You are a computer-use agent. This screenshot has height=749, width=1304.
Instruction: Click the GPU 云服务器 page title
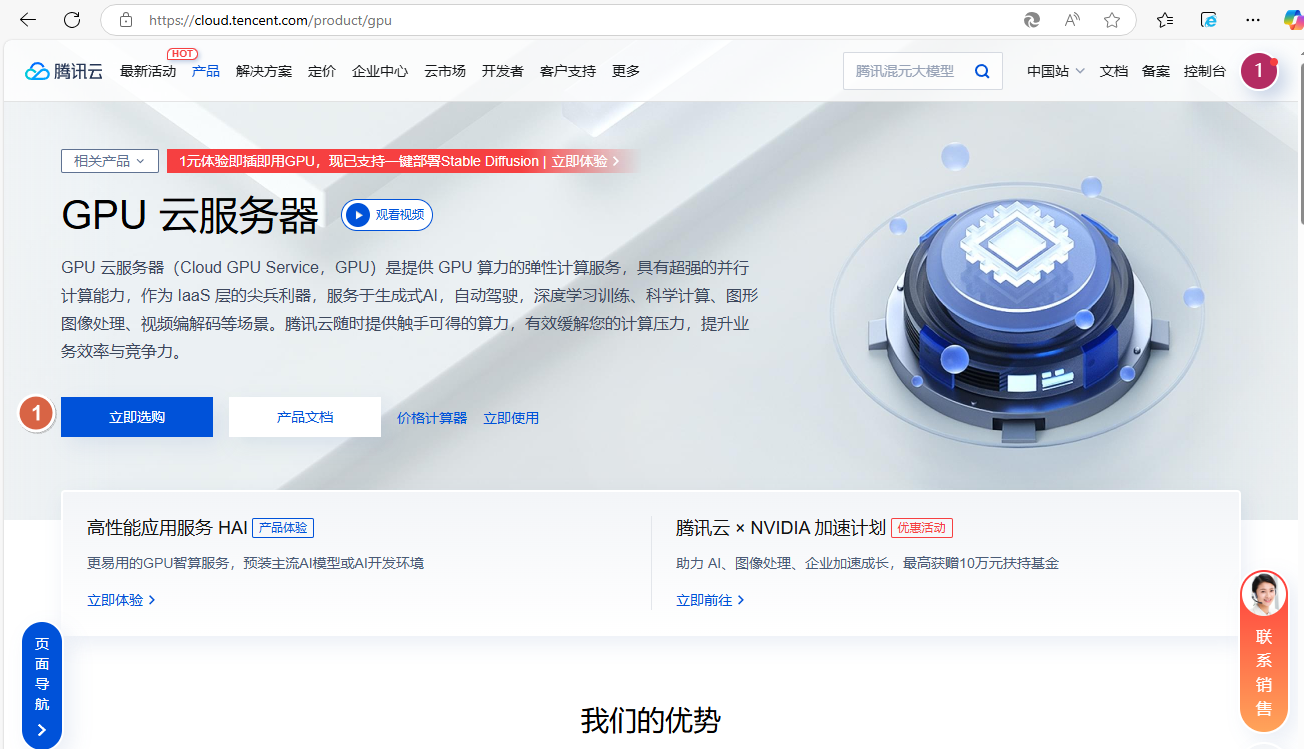[x=190, y=215]
